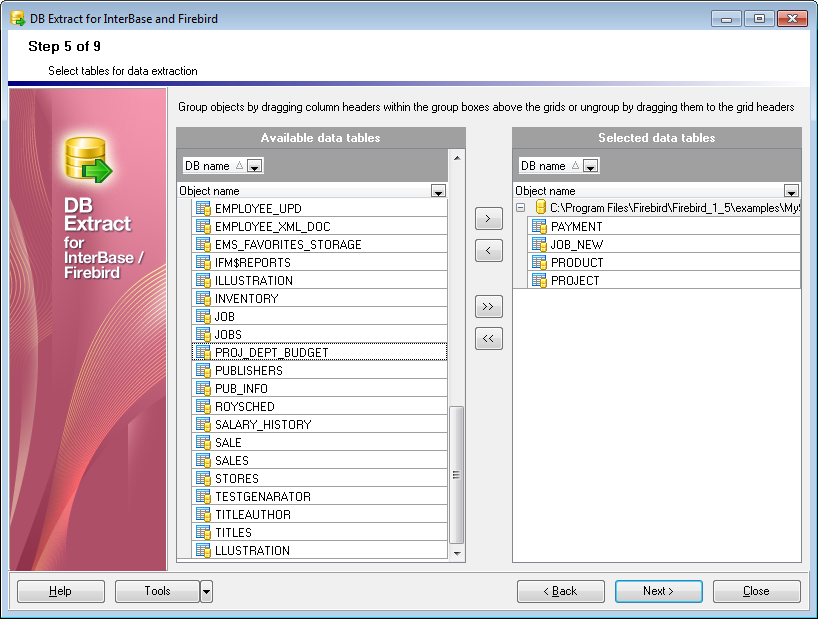This screenshot has width=818, height=619.
Task: Open Object name filter dropdown in Available tables
Action: coord(438,191)
